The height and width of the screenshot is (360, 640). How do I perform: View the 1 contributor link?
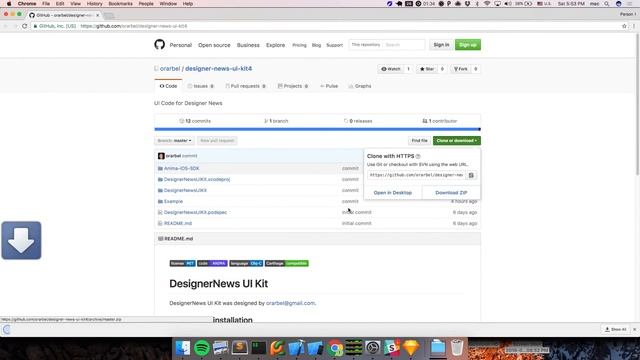[x=440, y=121]
